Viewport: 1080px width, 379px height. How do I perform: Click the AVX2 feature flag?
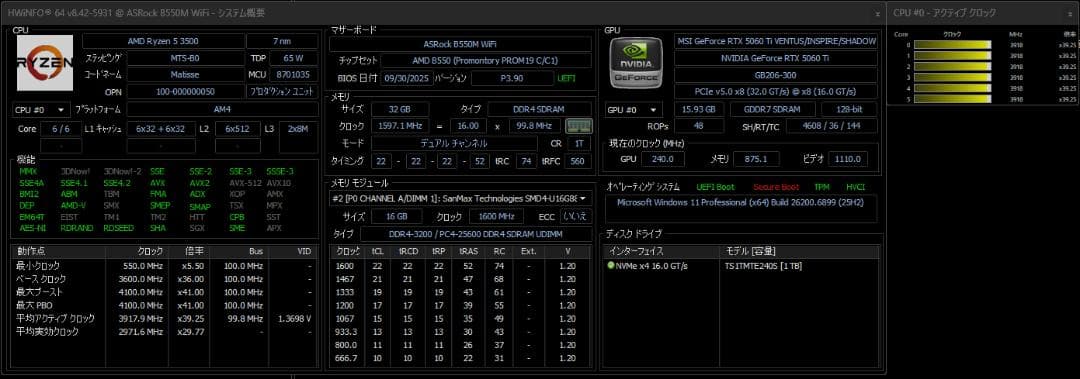click(x=200, y=183)
